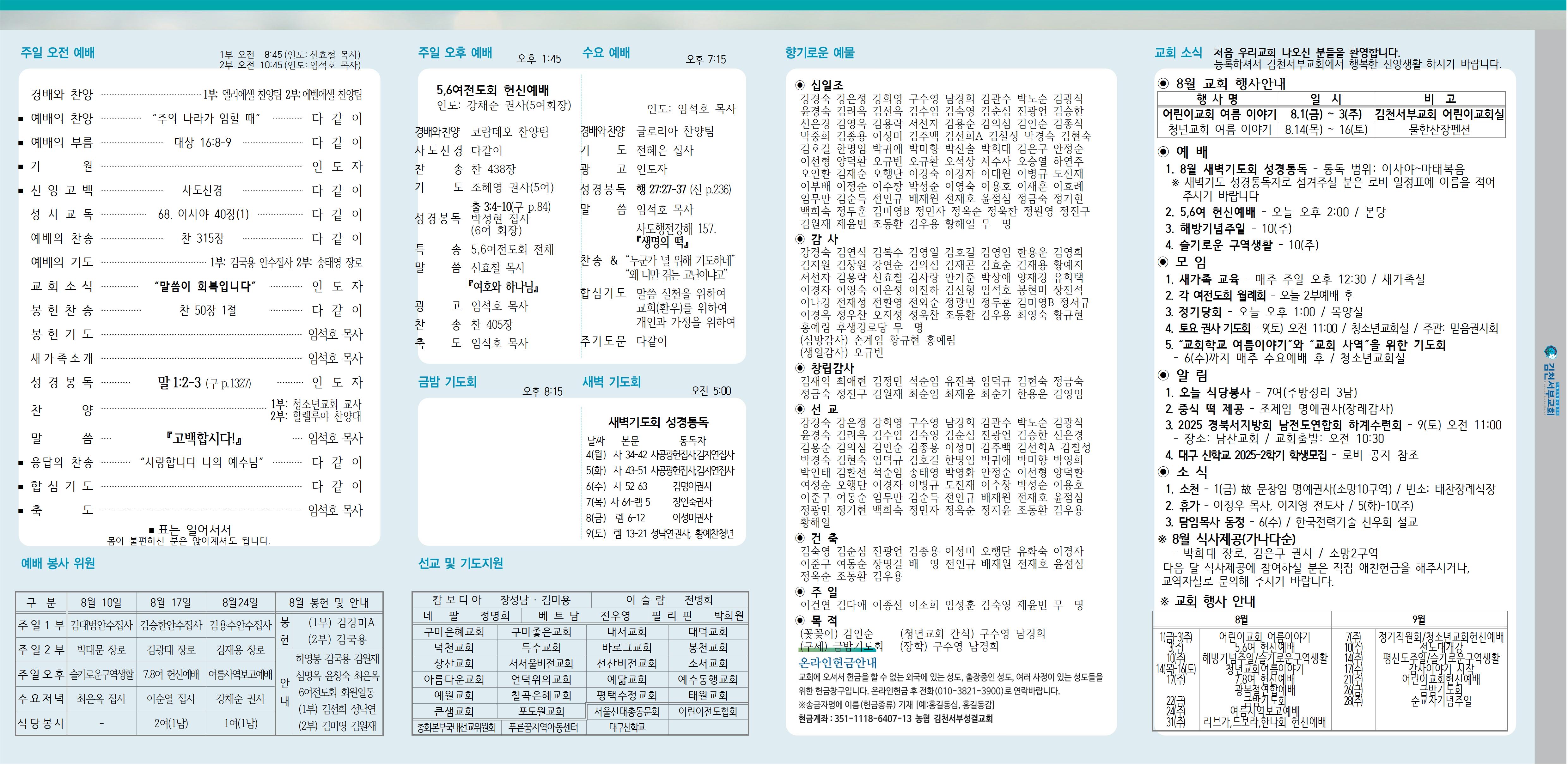This screenshot has height=765, width=1568.
Task: Click the '선교 및 기도지원' heading
Action: pos(460,563)
